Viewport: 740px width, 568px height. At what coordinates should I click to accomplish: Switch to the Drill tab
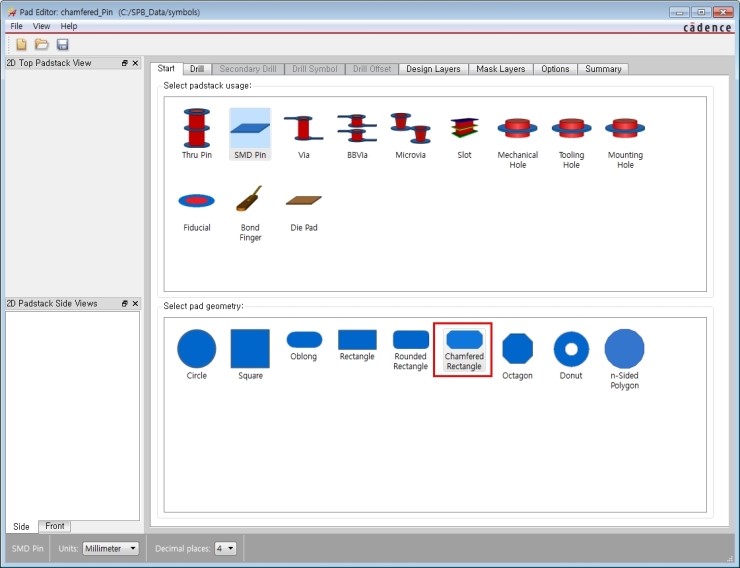click(197, 69)
